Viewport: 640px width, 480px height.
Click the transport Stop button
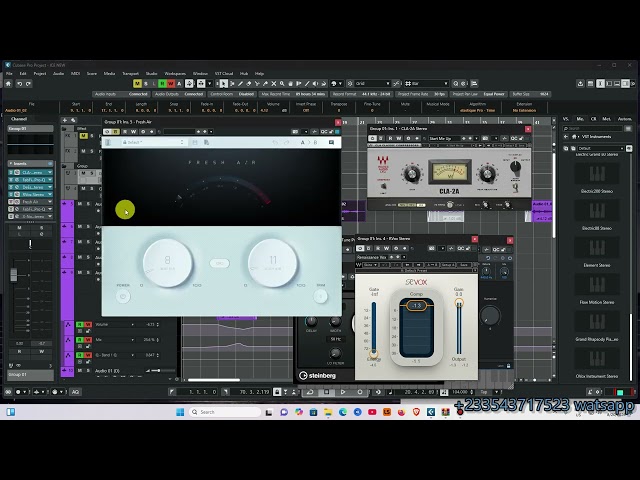pos(327,392)
